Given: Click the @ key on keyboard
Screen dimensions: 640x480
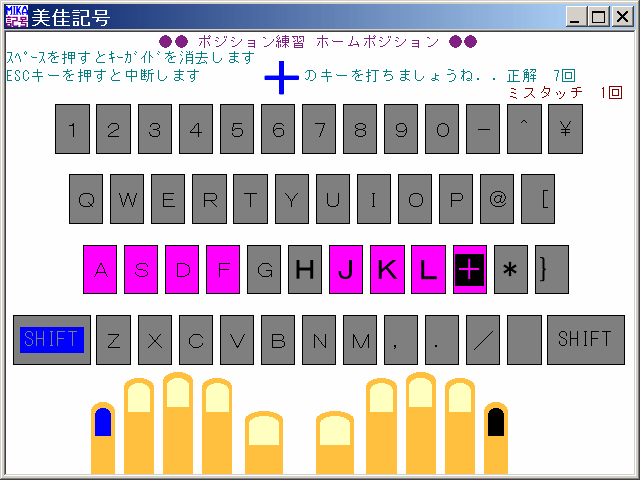Looking at the screenshot, I should (x=497, y=199).
